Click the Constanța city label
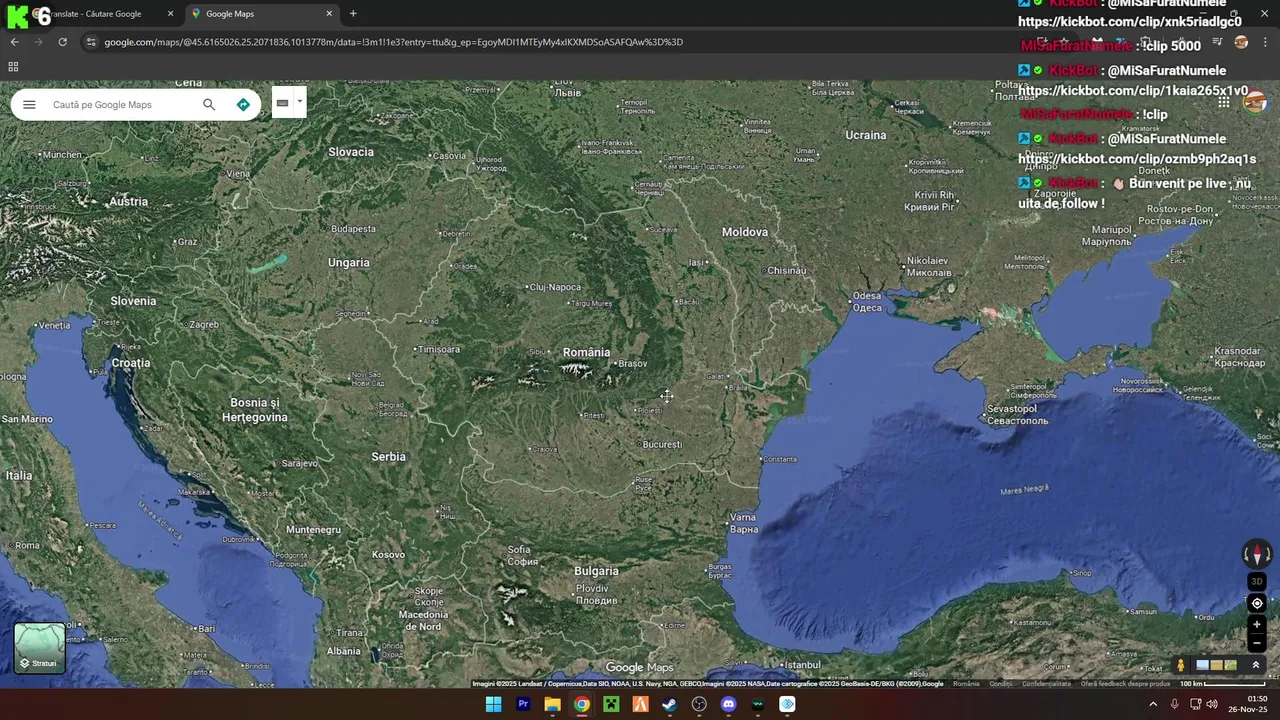The height and width of the screenshot is (720, 1280). pyautogui.click(x=778, y=459)
